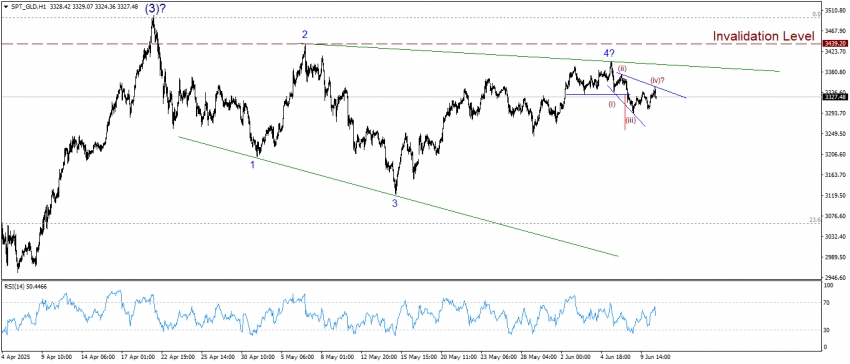Click the Invalidation Level text label
This screenshot has height=364, width=850.
point(763,36)
